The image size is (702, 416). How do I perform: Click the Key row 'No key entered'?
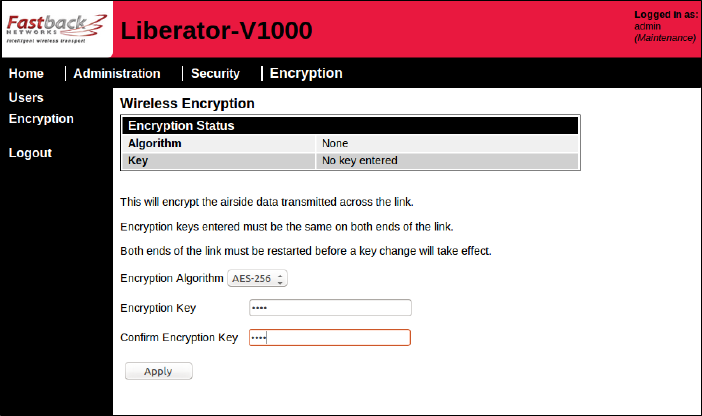pyautogui.click(x=360, y=160)
